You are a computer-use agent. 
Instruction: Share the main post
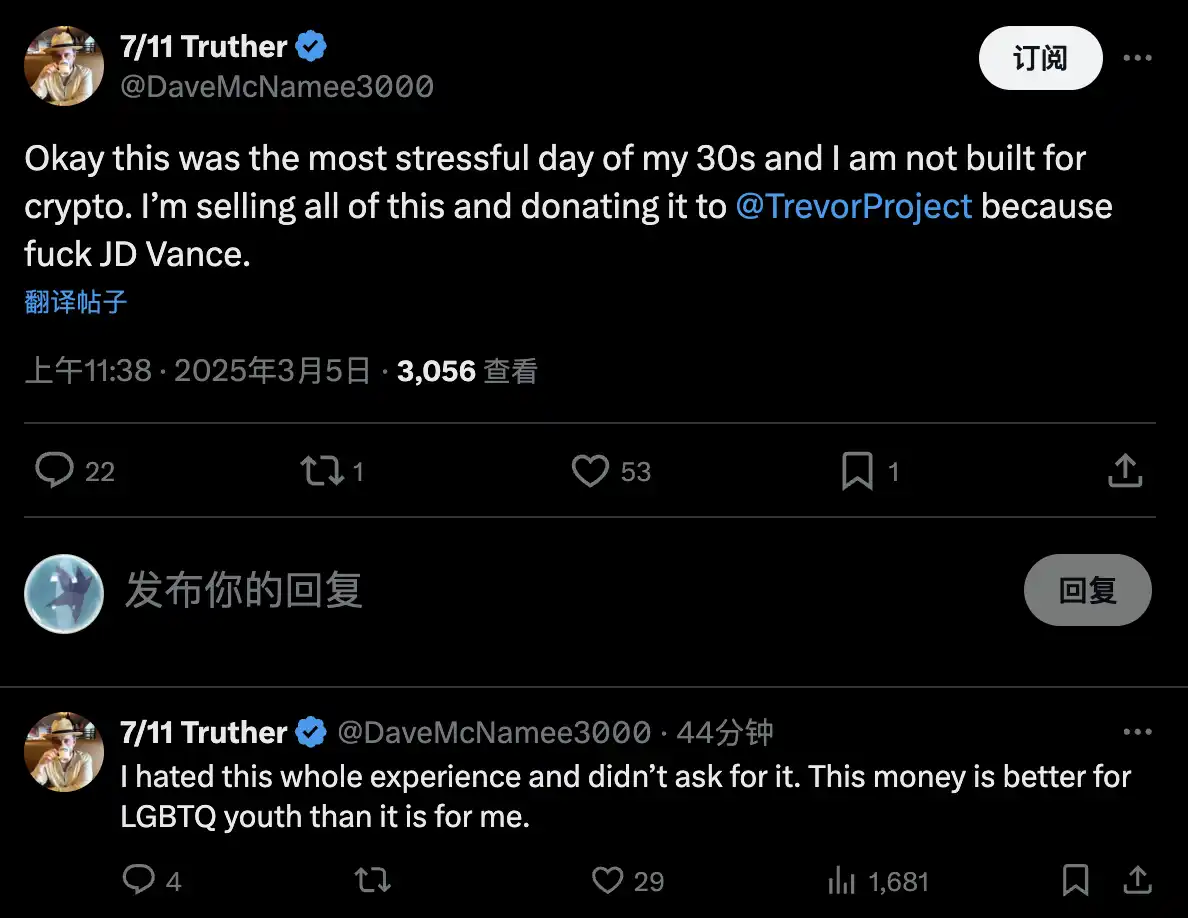point(1125,470)
